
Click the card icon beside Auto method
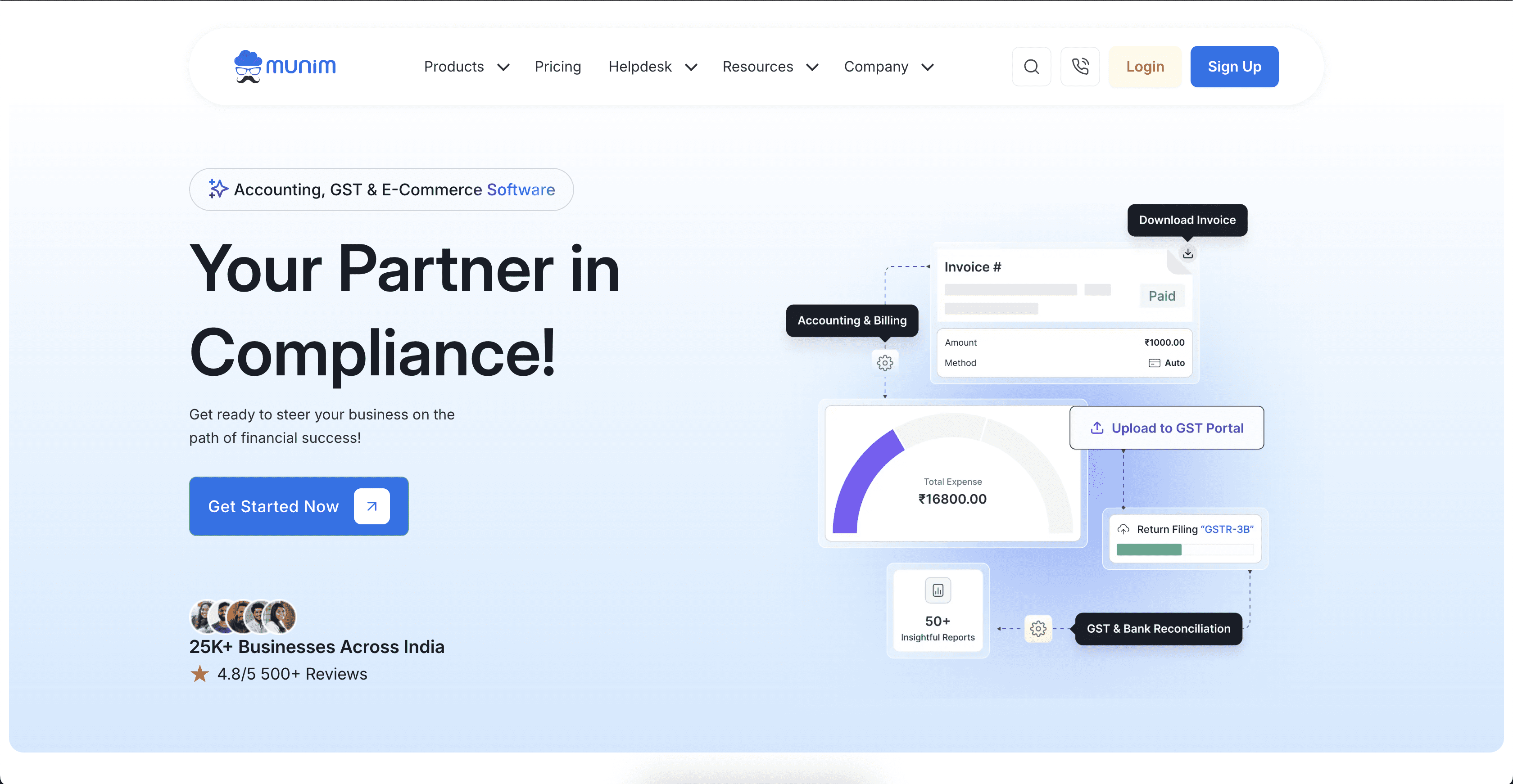click(1154, 363)
